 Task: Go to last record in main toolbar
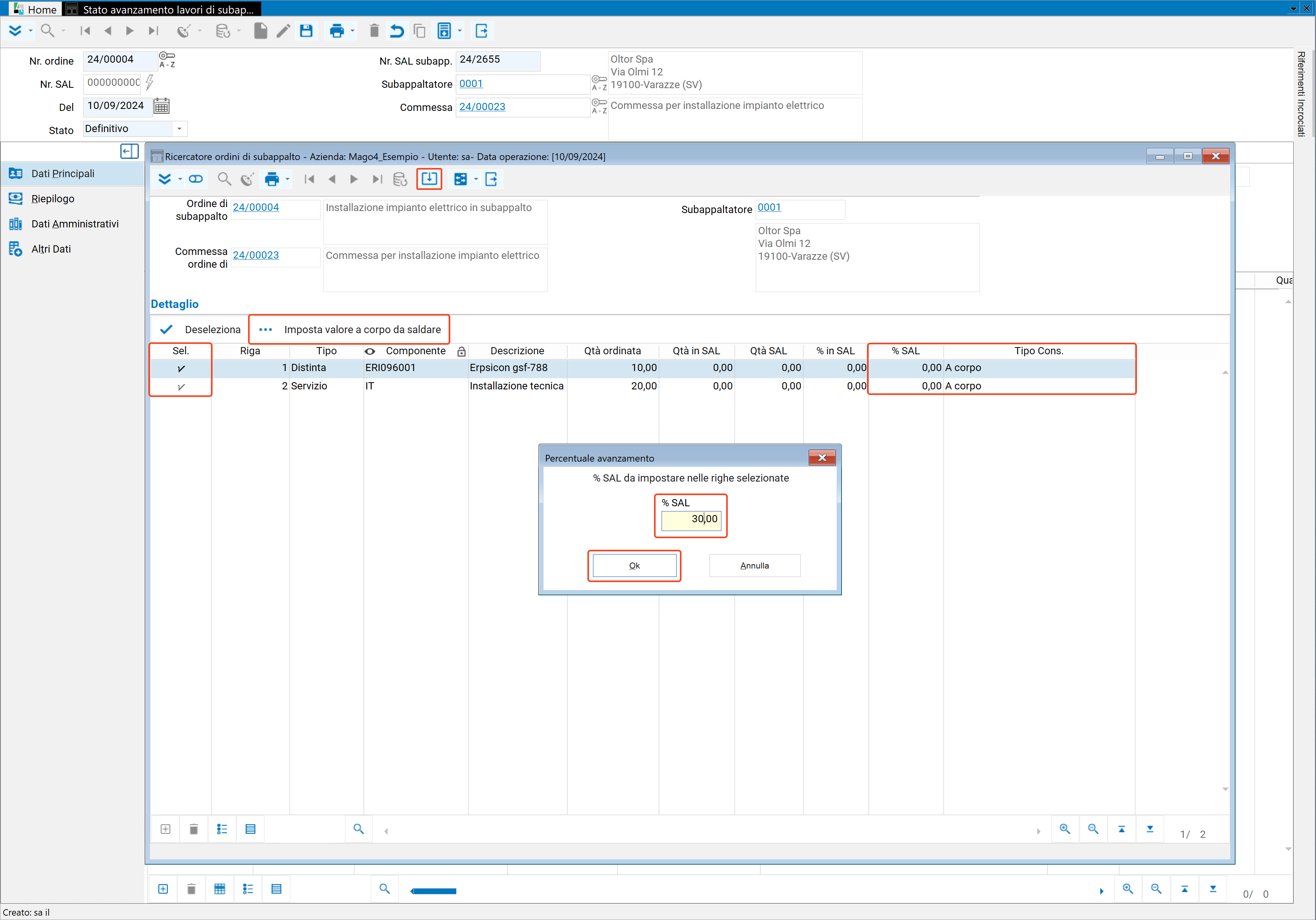153,31
